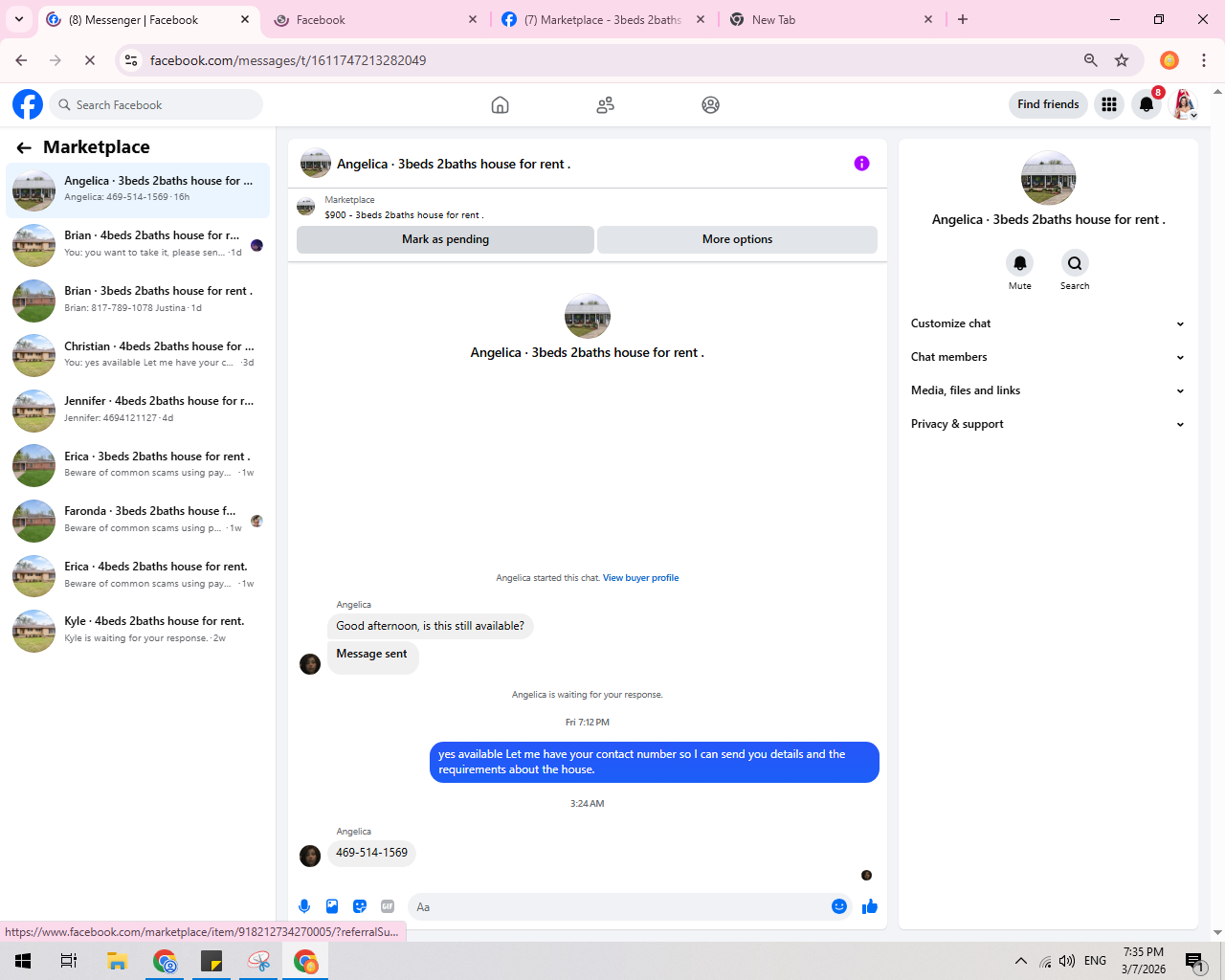
Task: Open Brian 4beds 2baths chat
Action: pyautogui.click(x=138, y=245)
